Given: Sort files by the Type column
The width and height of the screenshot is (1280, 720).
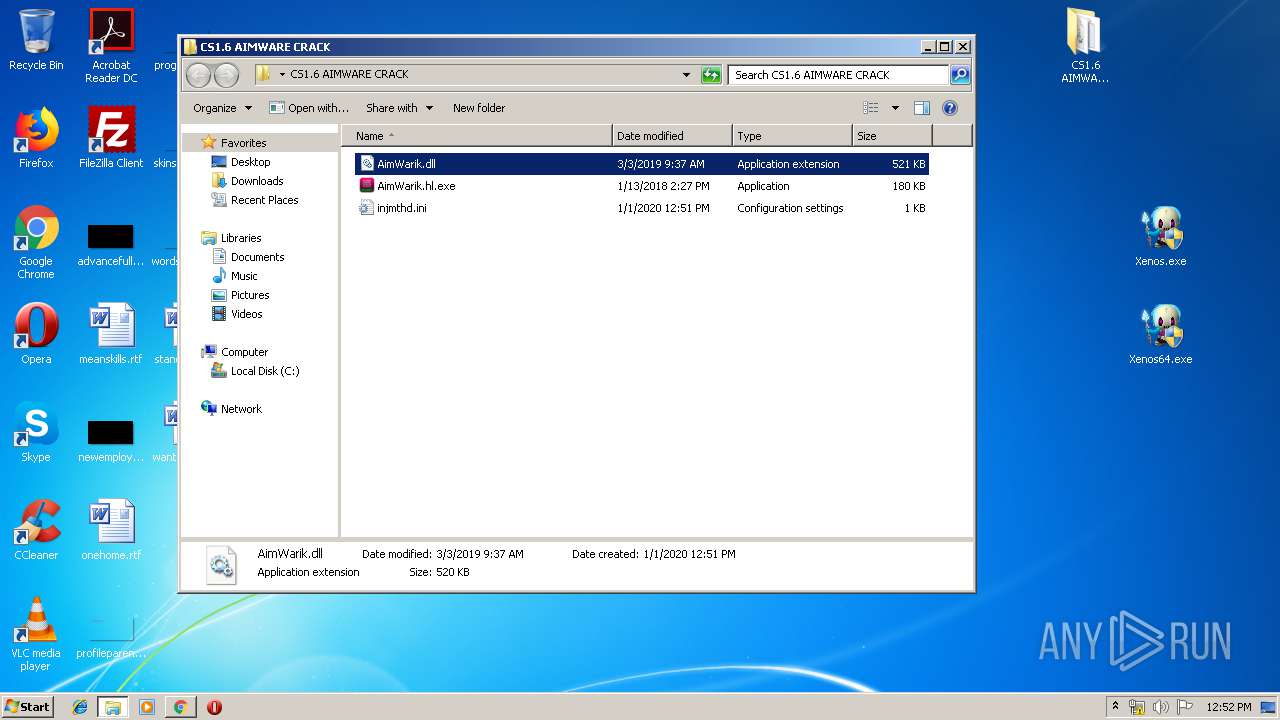Looking at the screenshot, I should 792,136.
